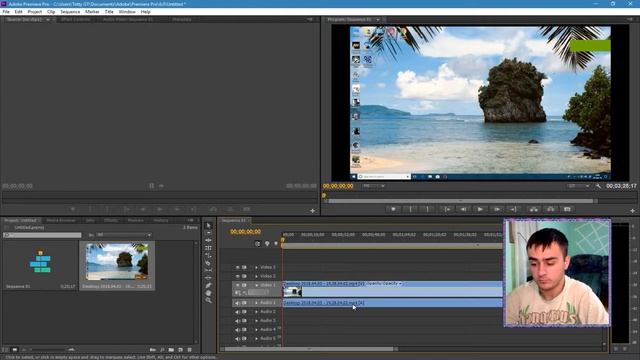Select the Slip tool
This screenshot has height=360, width=640.
click(x=208, y=270)
